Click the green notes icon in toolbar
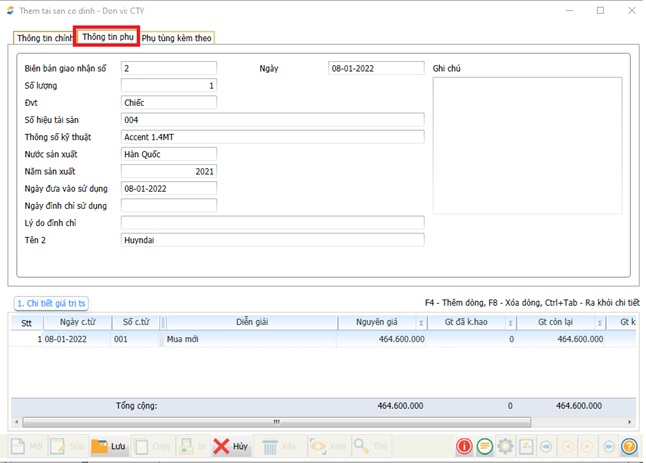This screenshot has width=646, height=463. (x=485, y=447)
